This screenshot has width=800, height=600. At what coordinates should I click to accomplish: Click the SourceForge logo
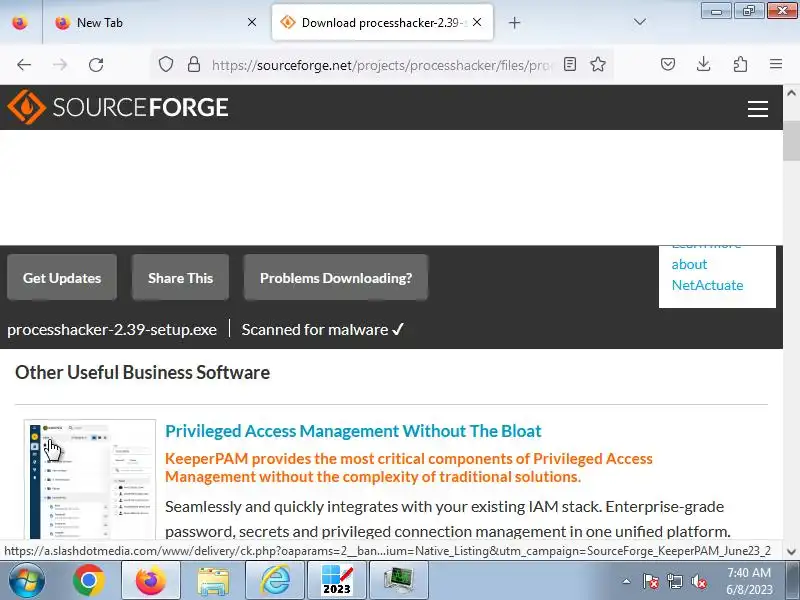(118, 107)
